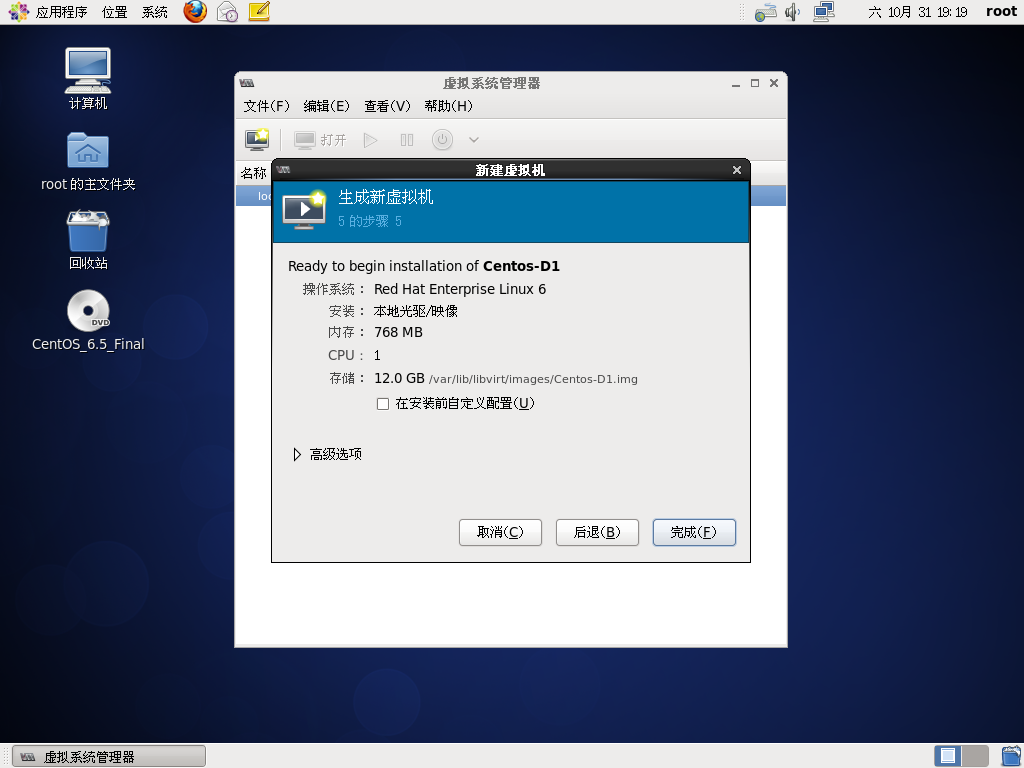This screenshot has width=1024, height=768.
Task: Click the Open (打开) toolbar button
Action: (320, 140)
